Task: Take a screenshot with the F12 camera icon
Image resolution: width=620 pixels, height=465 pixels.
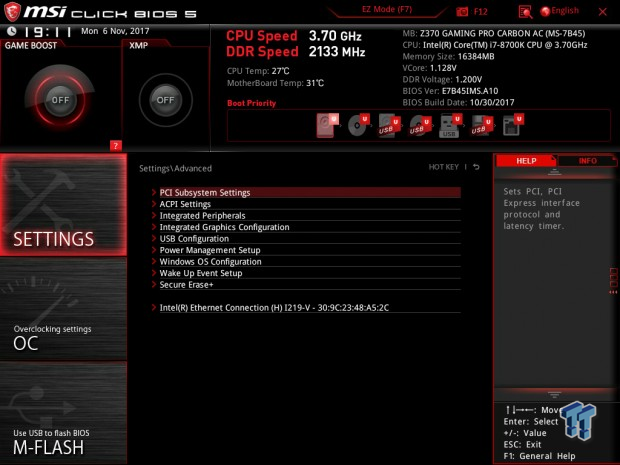Action: (x=462, y=11)
